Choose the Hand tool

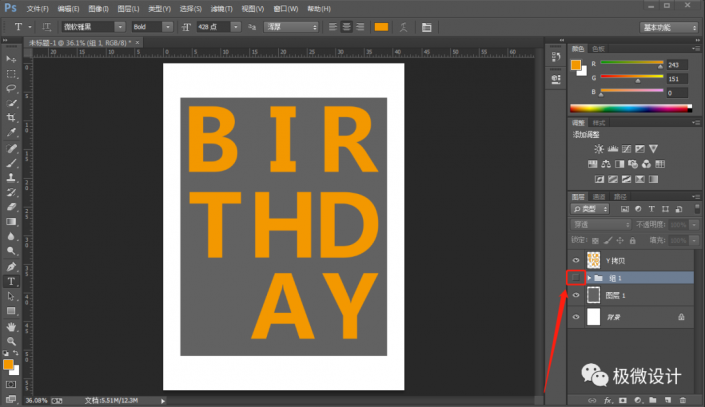[11, 326]
